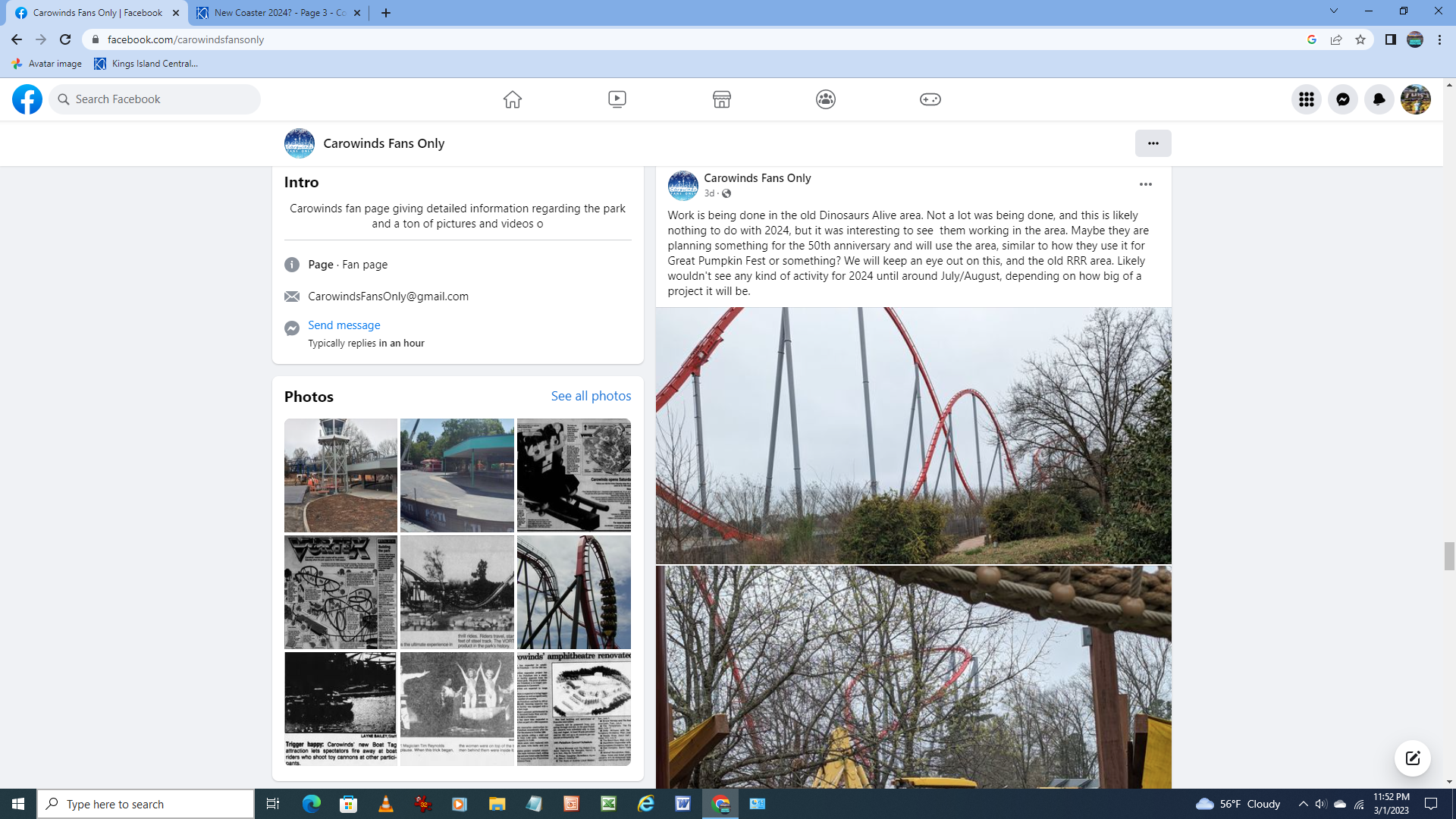The width and height of the screenshot is (1456, 819).
Task: Open the notifications bell icon
Action: click(1379, 99)
